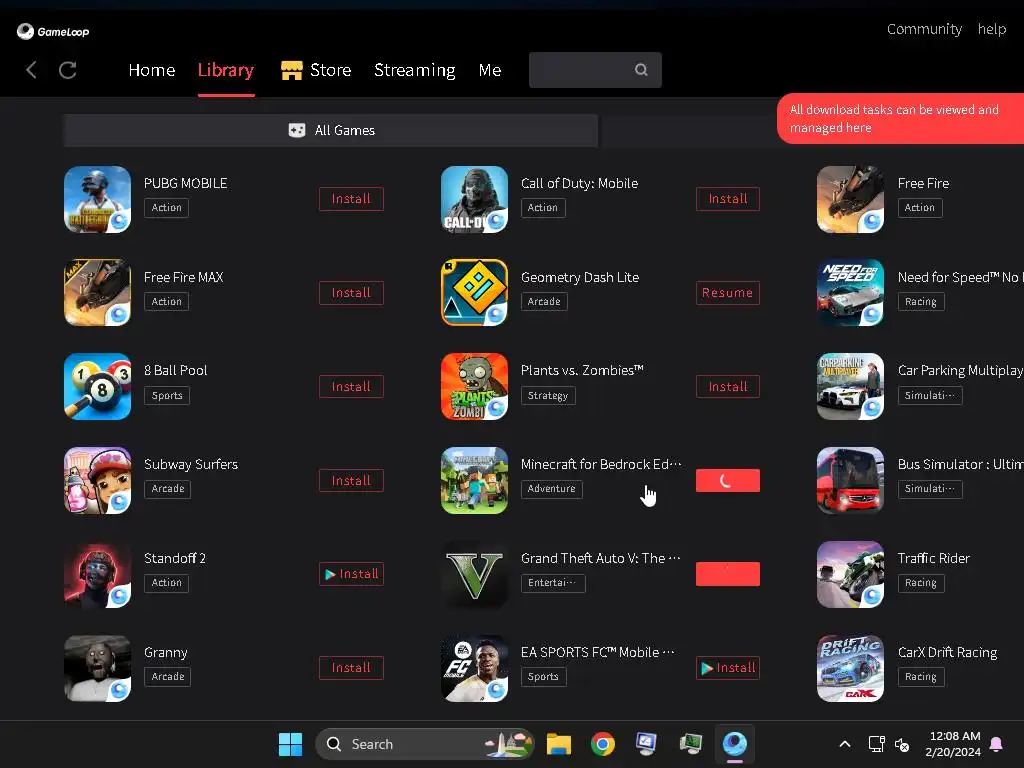Click Minecraft loading red button
This screenshot has width=1024, height=768.
coord(728,481)
